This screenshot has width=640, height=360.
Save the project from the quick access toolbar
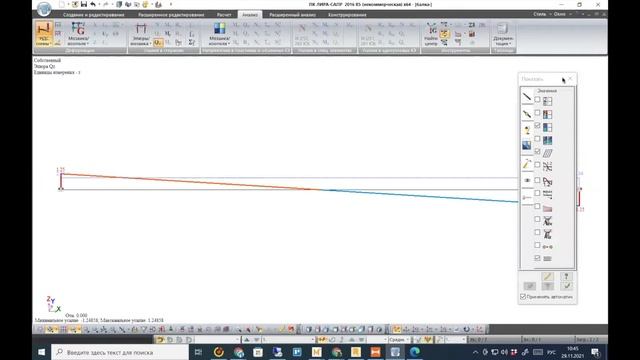(x=84, y=4)
